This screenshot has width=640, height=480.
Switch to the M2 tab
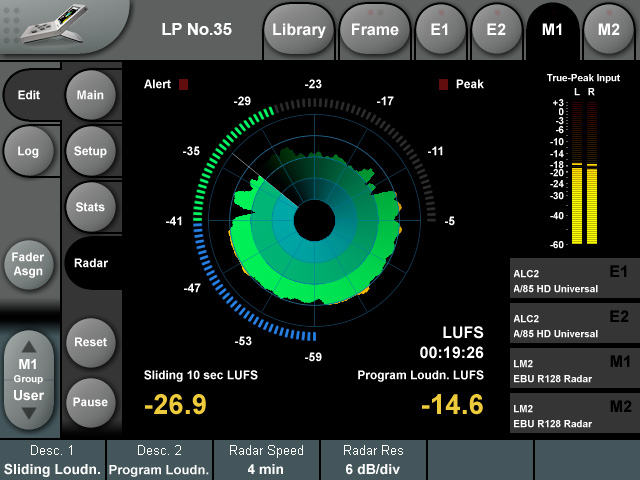[x=609, y=29]
